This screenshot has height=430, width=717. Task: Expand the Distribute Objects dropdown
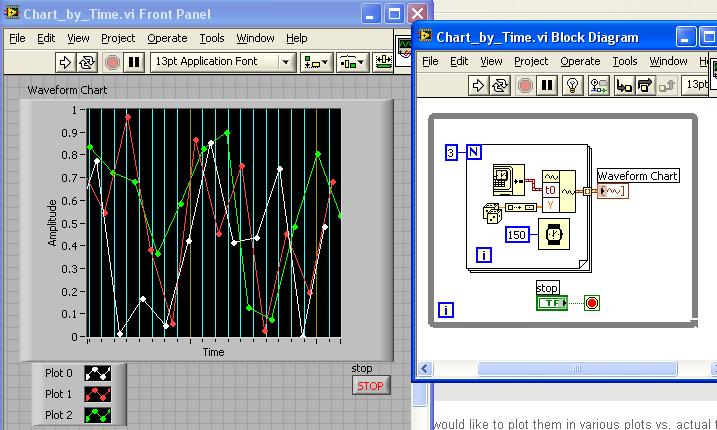point(352,62)
